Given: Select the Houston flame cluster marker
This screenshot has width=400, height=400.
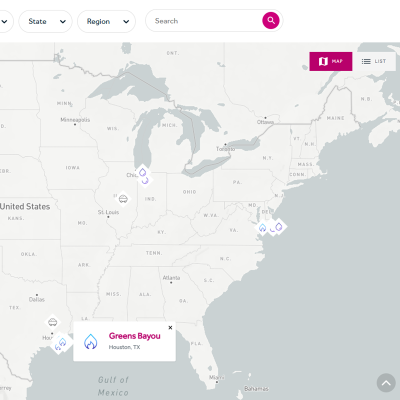Looking at the screenshot, I should [x=62, y=342].
